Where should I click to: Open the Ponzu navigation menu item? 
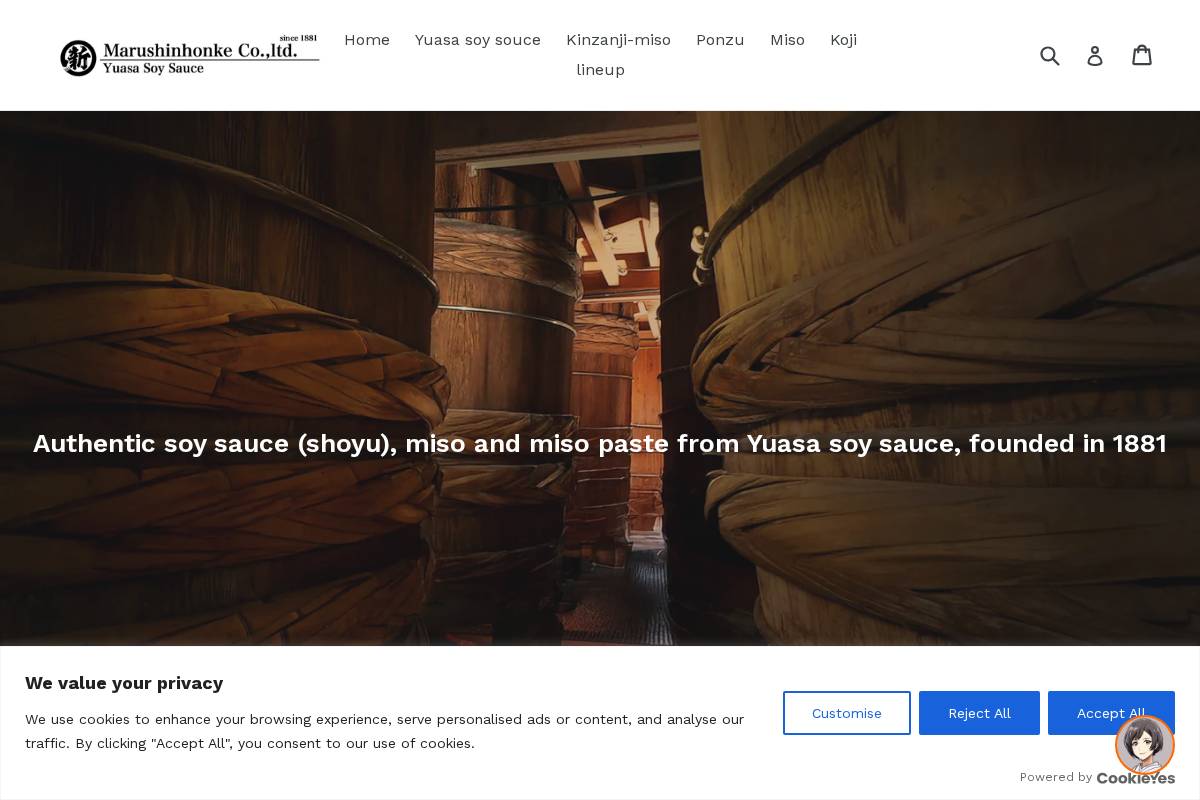pyautogui.click(x=720, y=40)
